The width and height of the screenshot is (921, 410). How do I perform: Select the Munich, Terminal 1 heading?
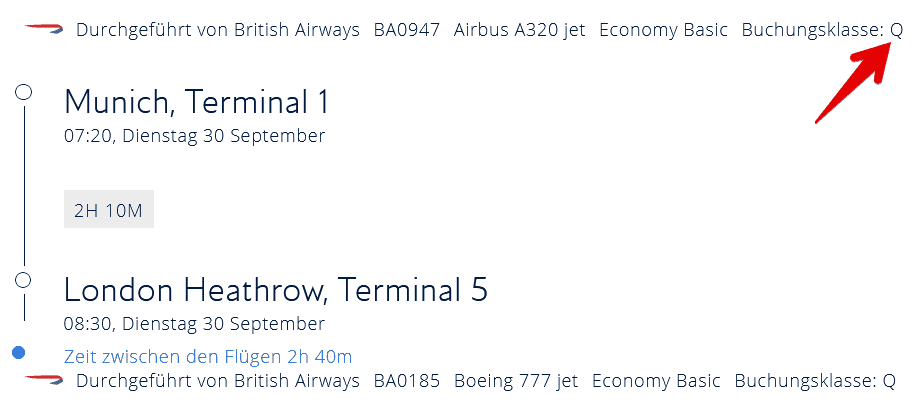(196, 101)
